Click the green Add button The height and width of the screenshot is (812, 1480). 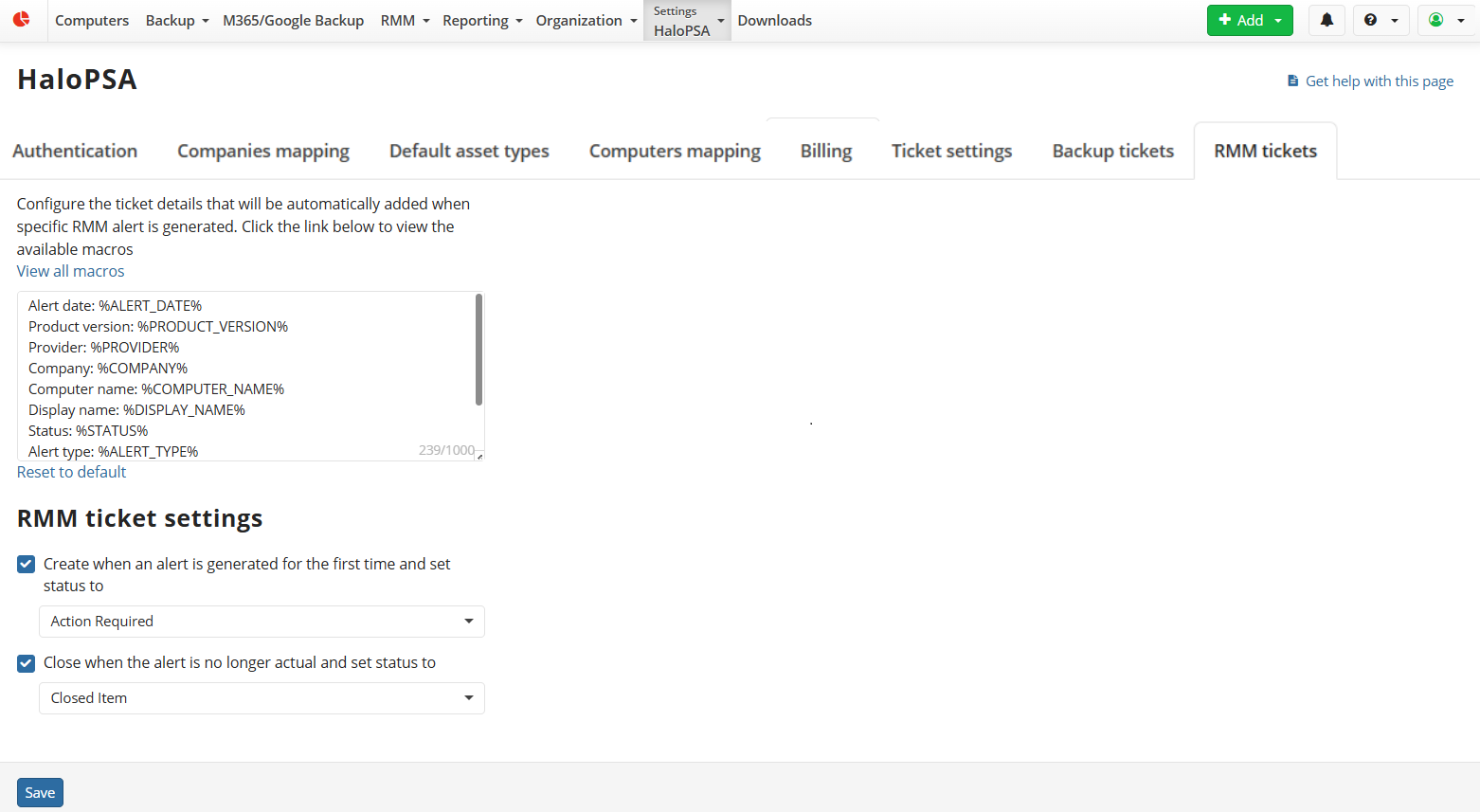click(1249, 20)
